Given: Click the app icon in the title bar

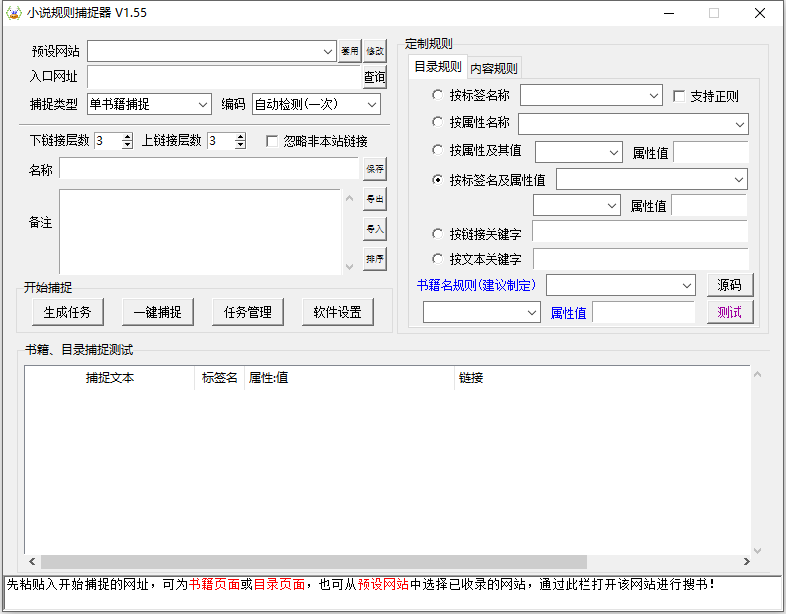Looking at the screenshot, I should pyautogui.click(x=14, y=13).
